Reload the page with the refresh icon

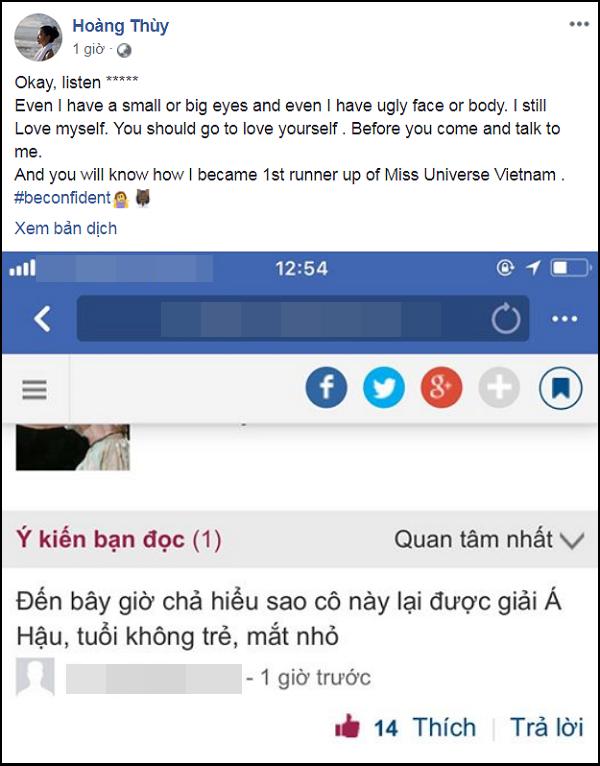505,319
